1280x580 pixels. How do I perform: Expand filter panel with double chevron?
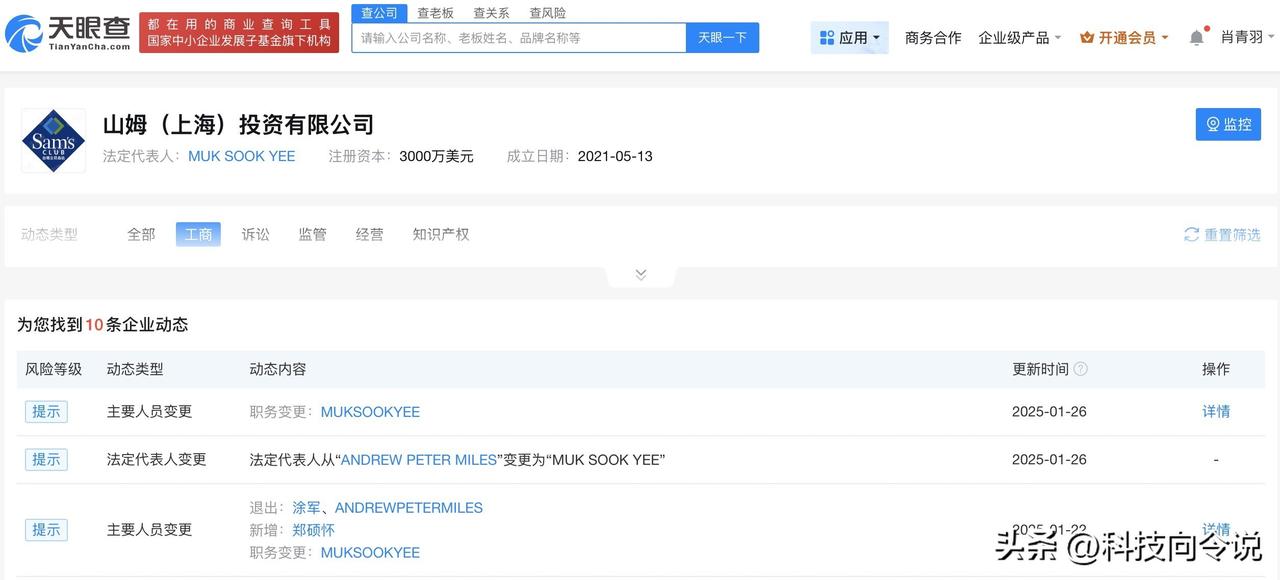(641, 274)
